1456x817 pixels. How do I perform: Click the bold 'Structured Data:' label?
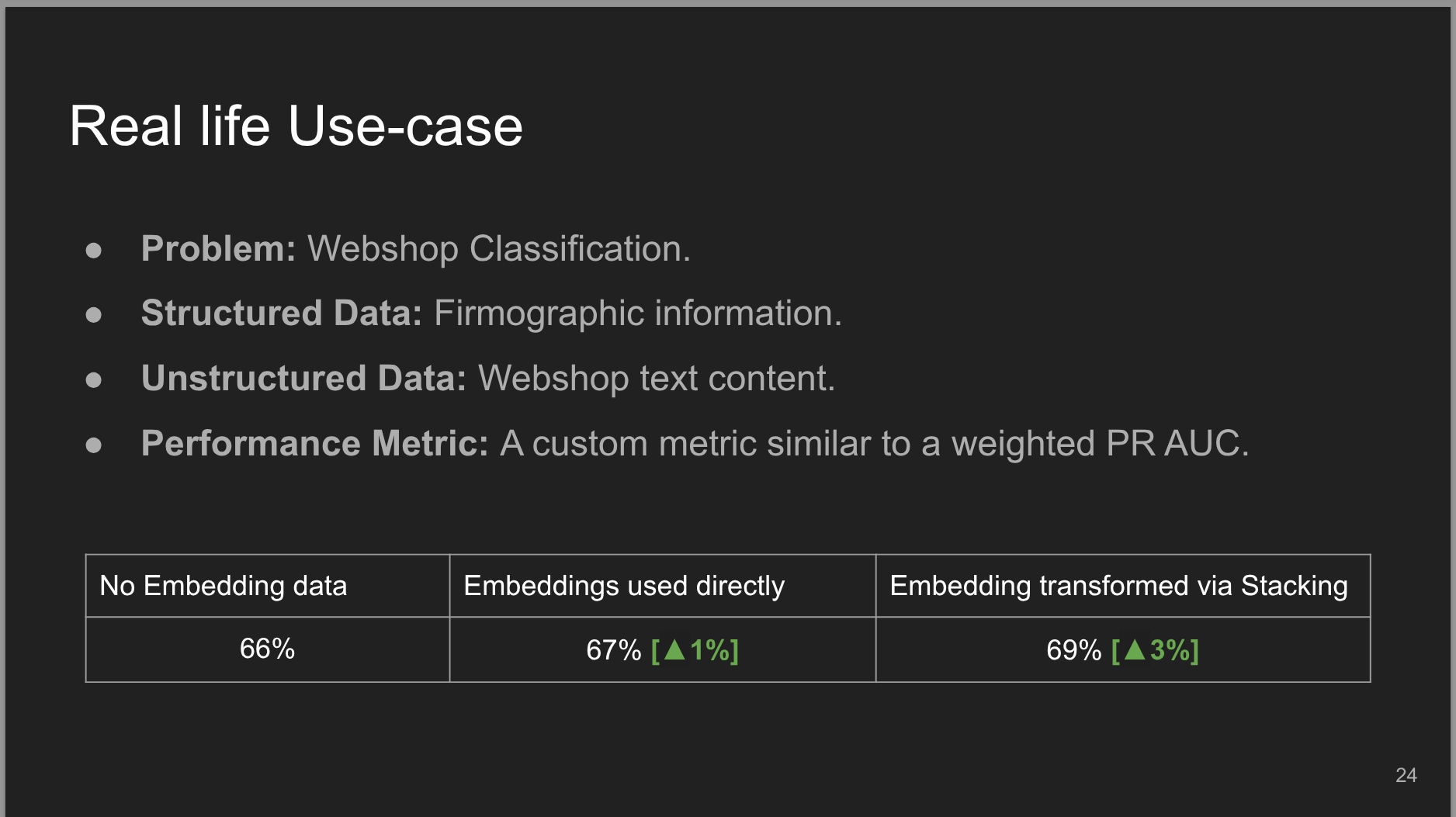click(x=281, y=313)
